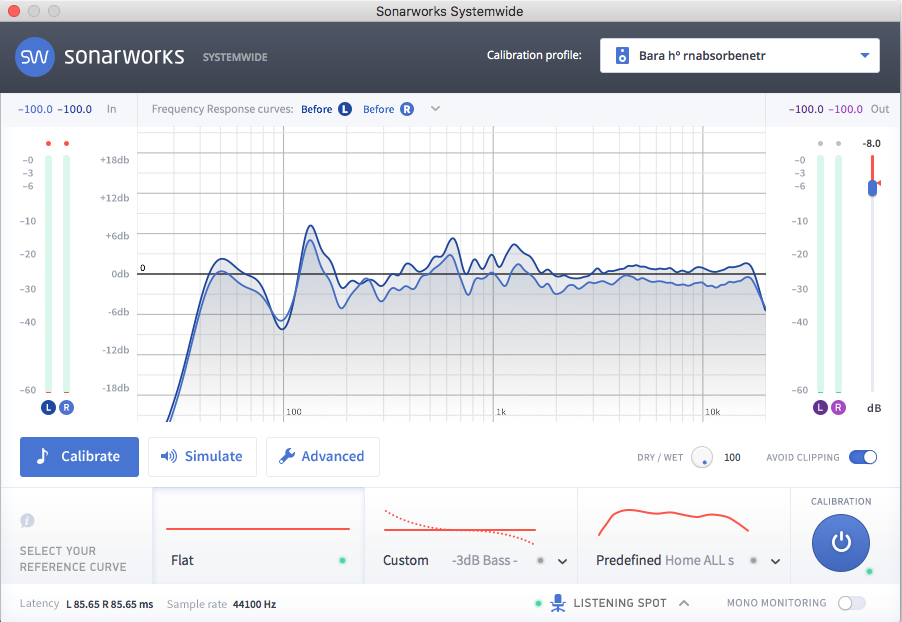
Task: Reset the left input clip indicator dot
Action: [x=49, y=143]
